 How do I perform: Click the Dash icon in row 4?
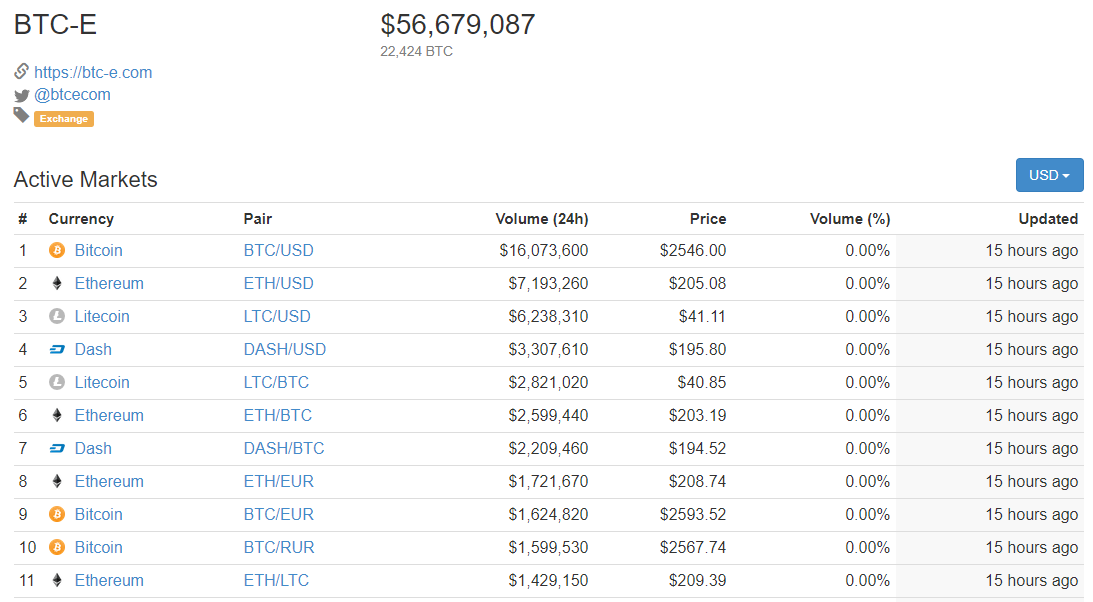point(57,349)
